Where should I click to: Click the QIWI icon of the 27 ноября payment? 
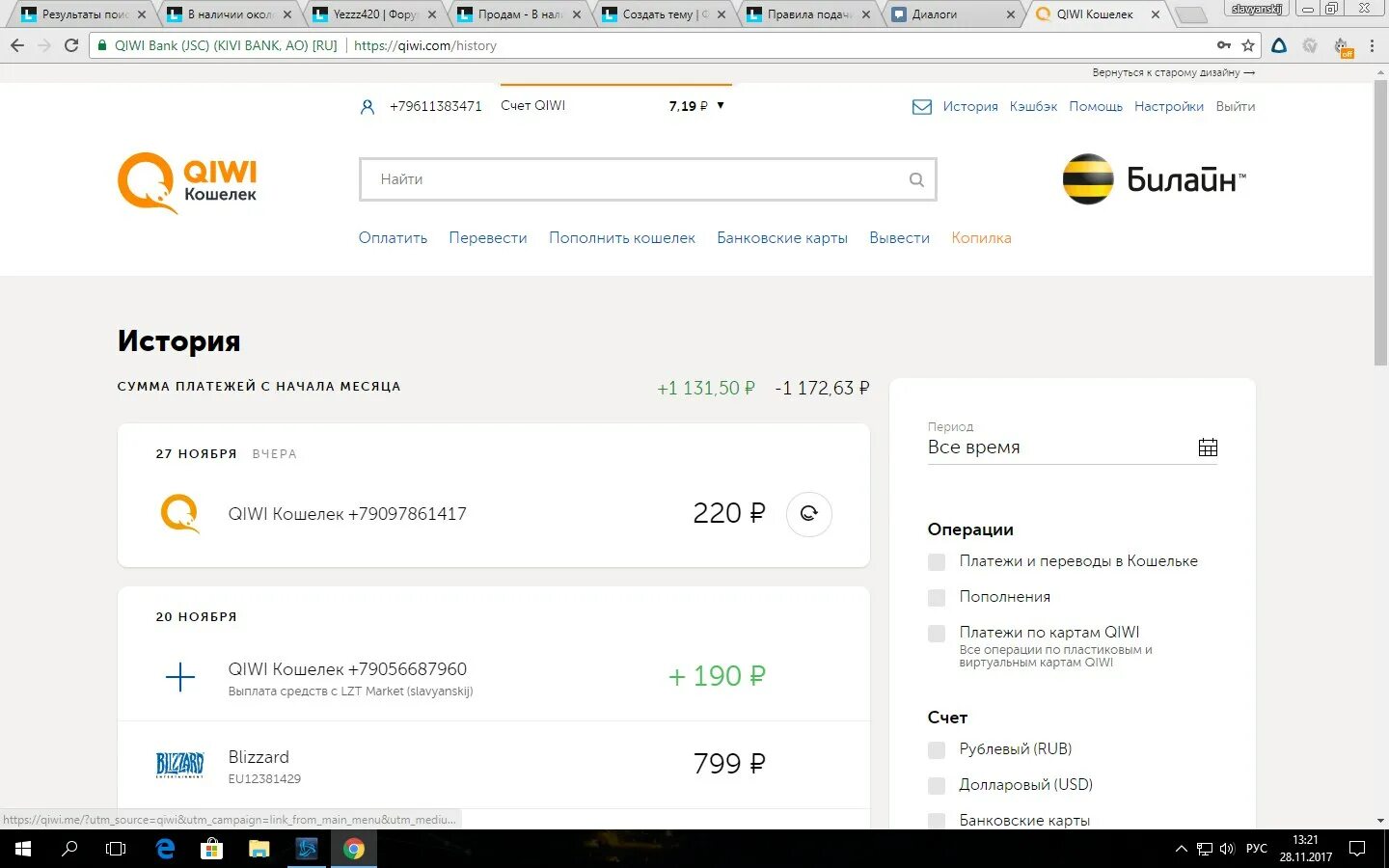tap(180, 513)
